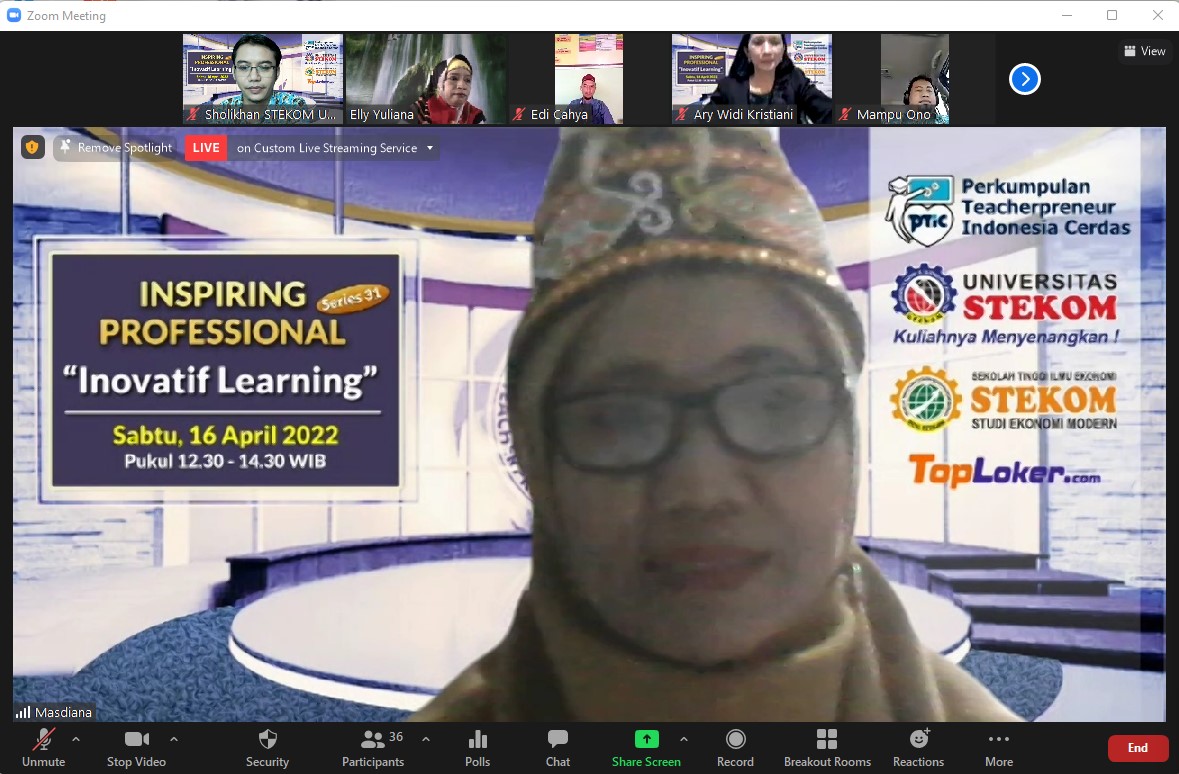This screenshot has height=774, width=1179.
Task: Click the blue next-page arrow in gallery strip
Action: [x=1025, y=79]
